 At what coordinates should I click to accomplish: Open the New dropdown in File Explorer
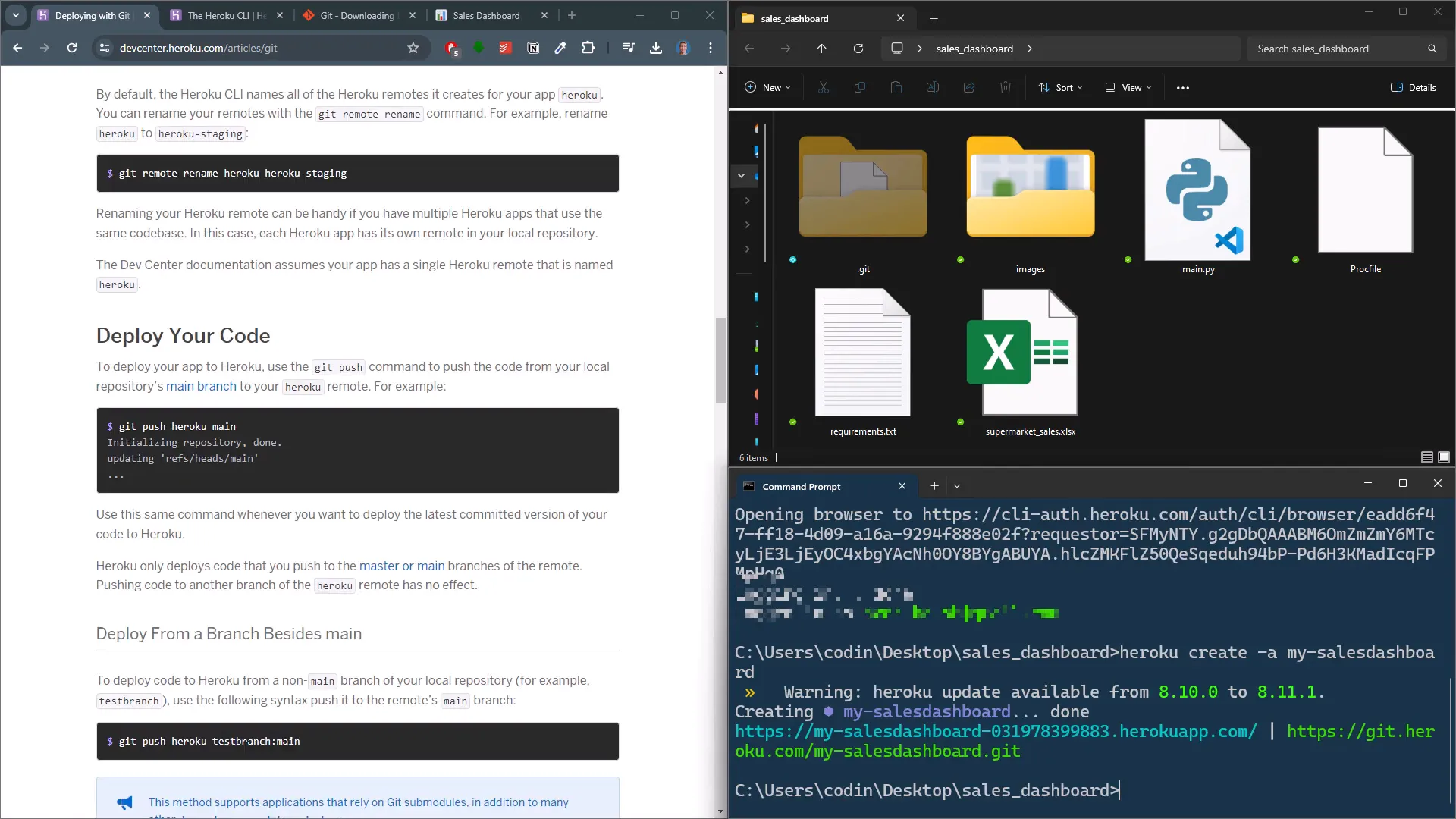[x=768, y=87]
